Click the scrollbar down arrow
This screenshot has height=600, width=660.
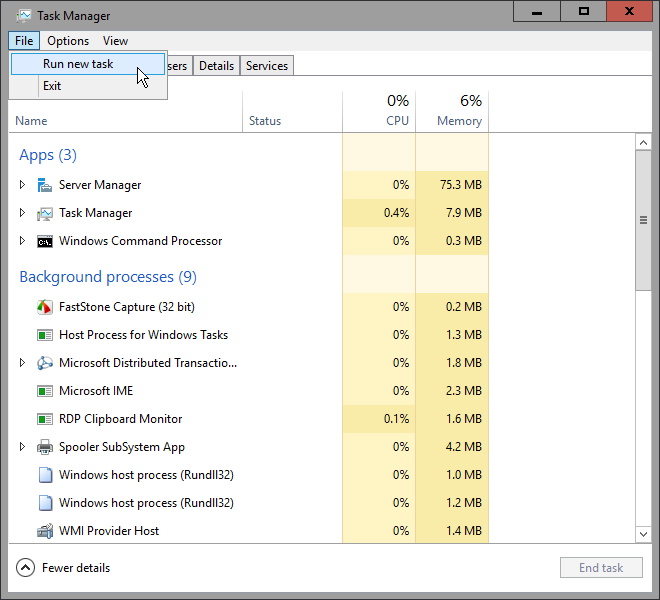pyautogui.click(x=643, y=534)
